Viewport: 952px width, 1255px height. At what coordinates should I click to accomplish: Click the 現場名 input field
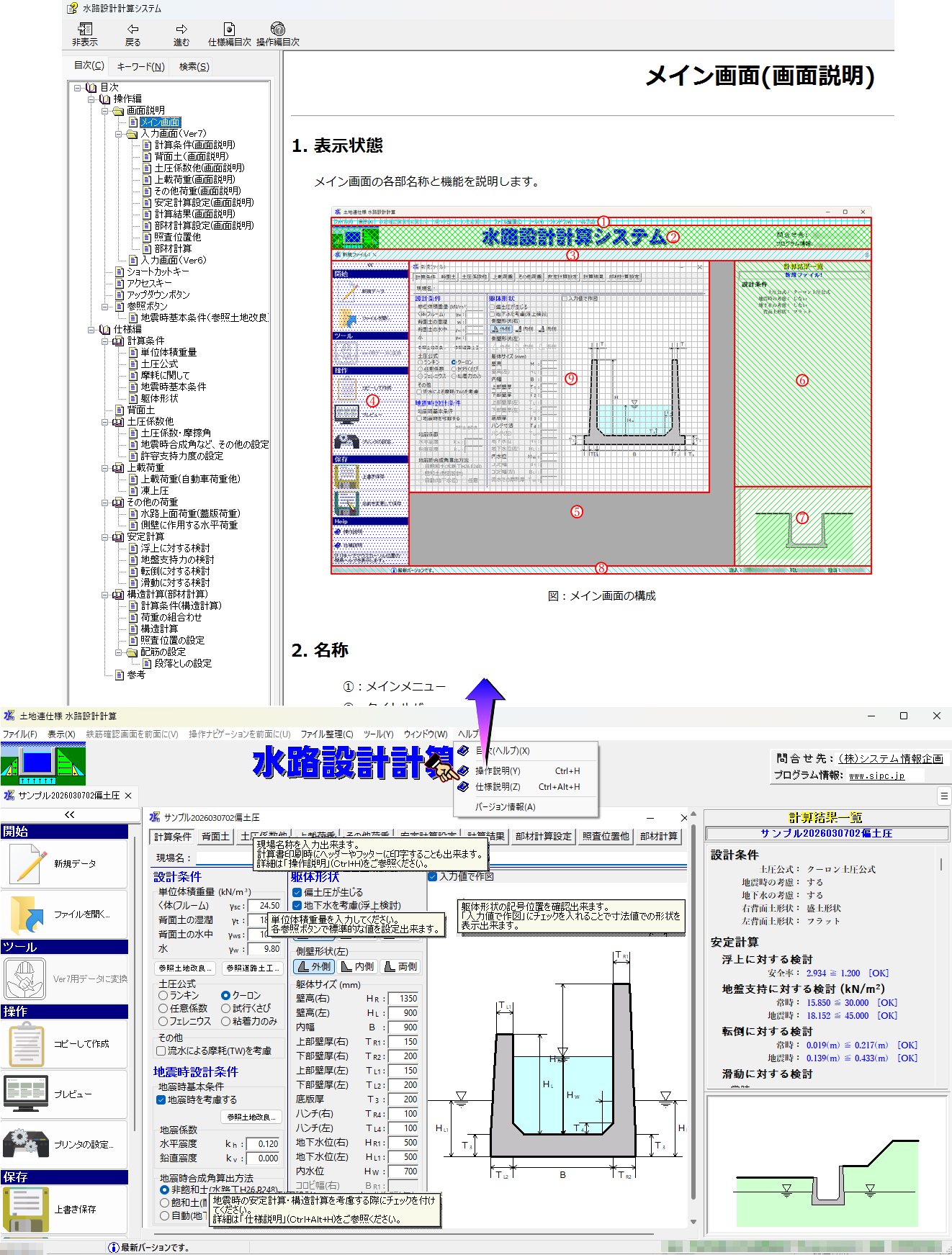[225, 858]
